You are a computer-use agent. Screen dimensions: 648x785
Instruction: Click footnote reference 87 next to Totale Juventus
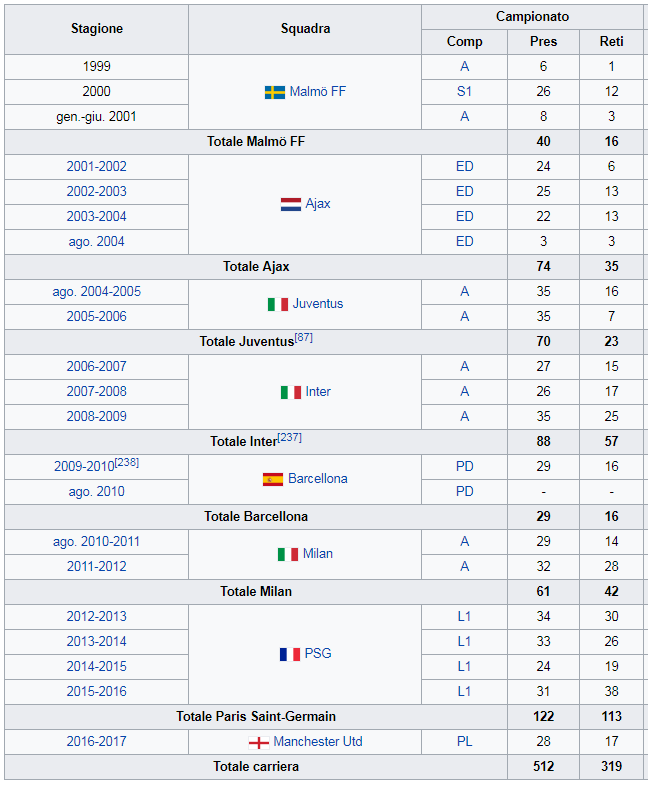click(x=304, y=338)
